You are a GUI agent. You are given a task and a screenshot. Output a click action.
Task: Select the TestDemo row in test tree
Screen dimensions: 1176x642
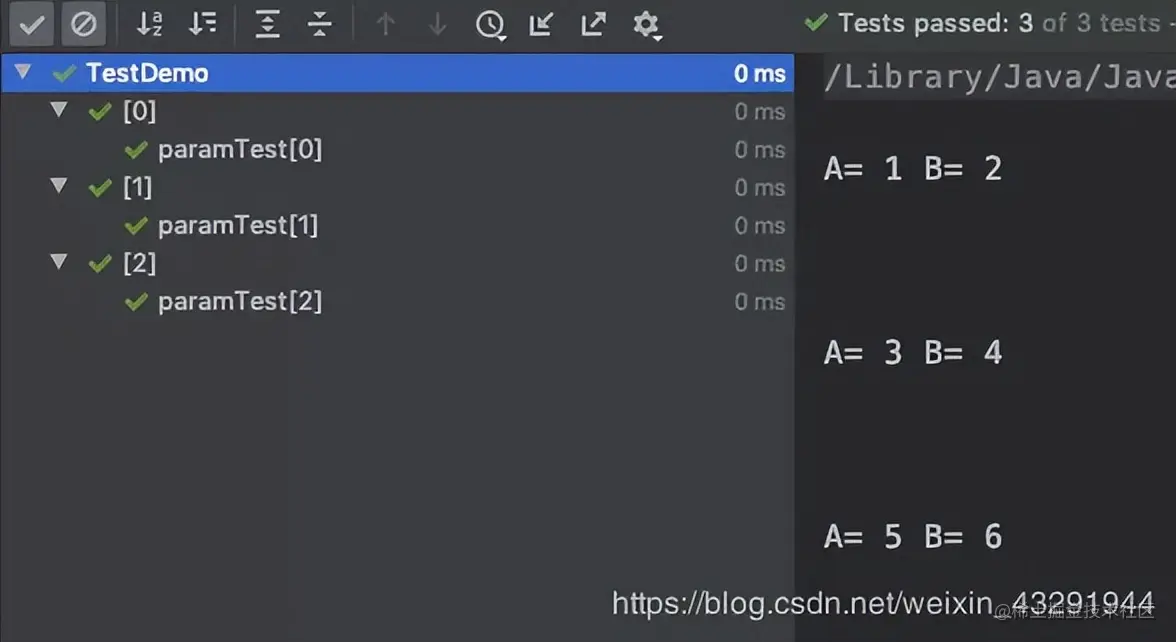398,73
